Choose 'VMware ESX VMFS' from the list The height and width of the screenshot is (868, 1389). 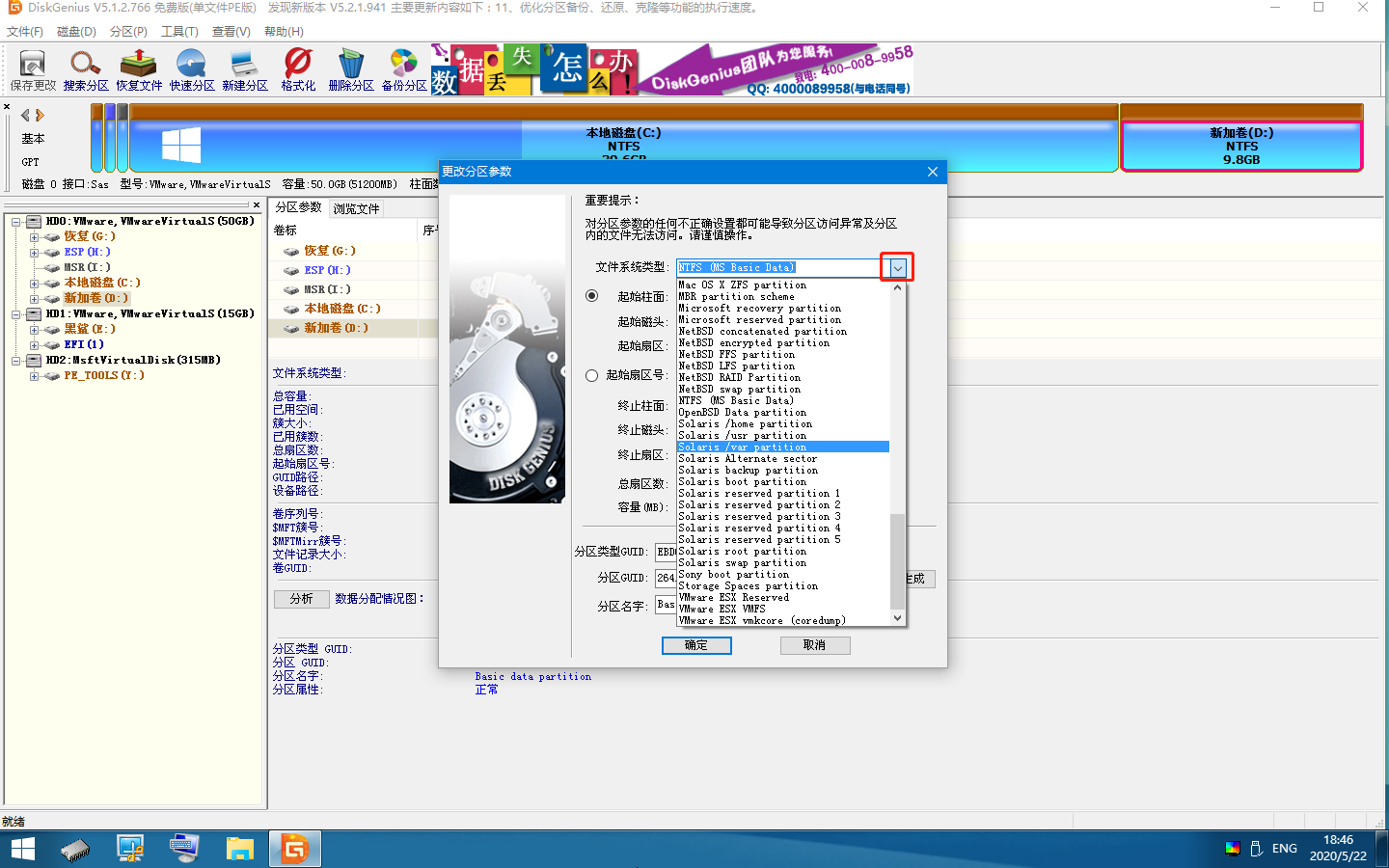tap(782, 609)
